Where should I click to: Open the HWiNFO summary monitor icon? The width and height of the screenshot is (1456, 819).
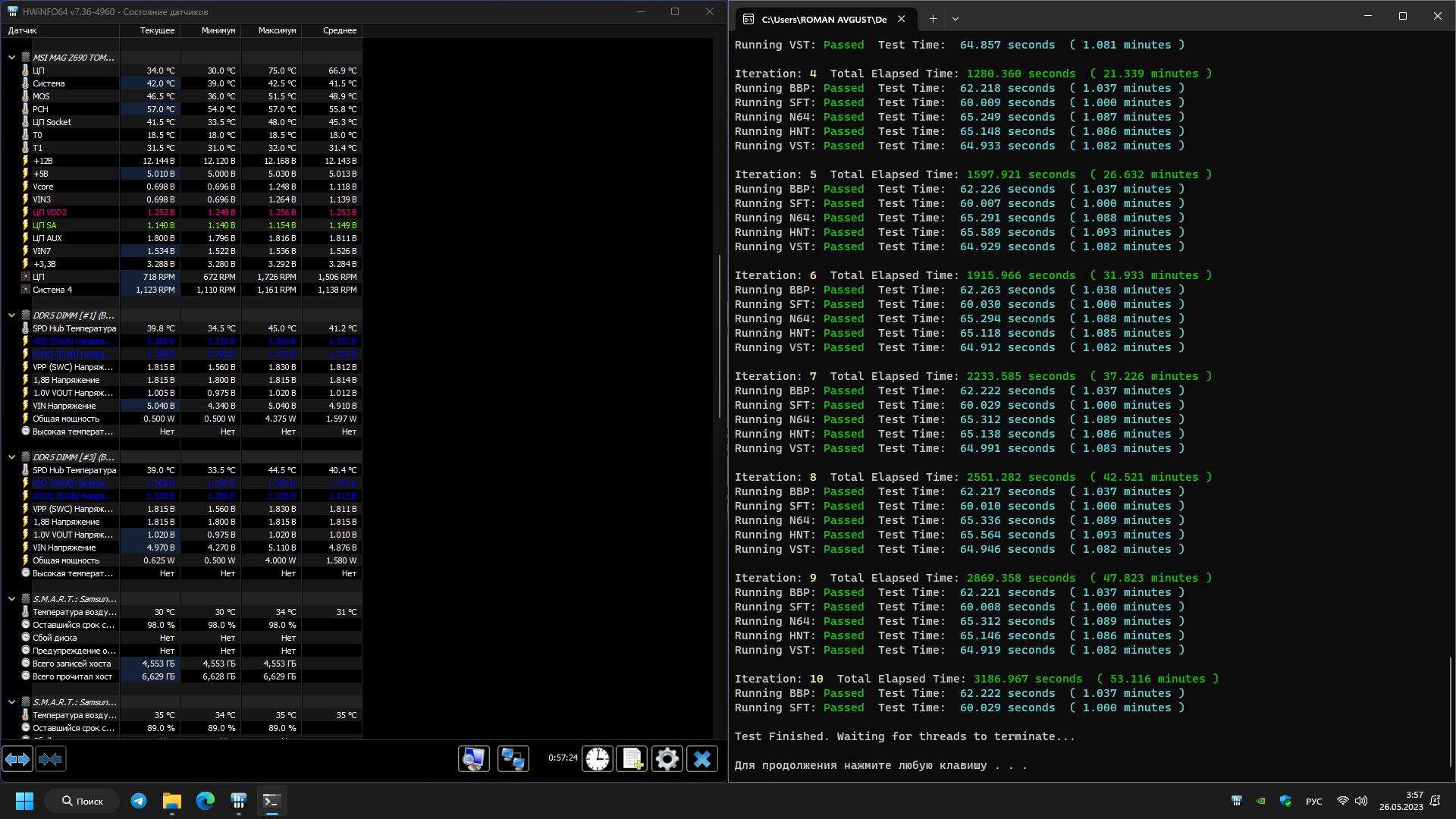coord(474,759)
